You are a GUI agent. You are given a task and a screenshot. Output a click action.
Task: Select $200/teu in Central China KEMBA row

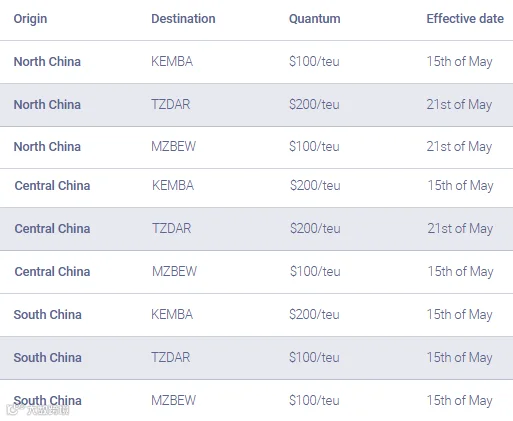click(x=315, y=185)
